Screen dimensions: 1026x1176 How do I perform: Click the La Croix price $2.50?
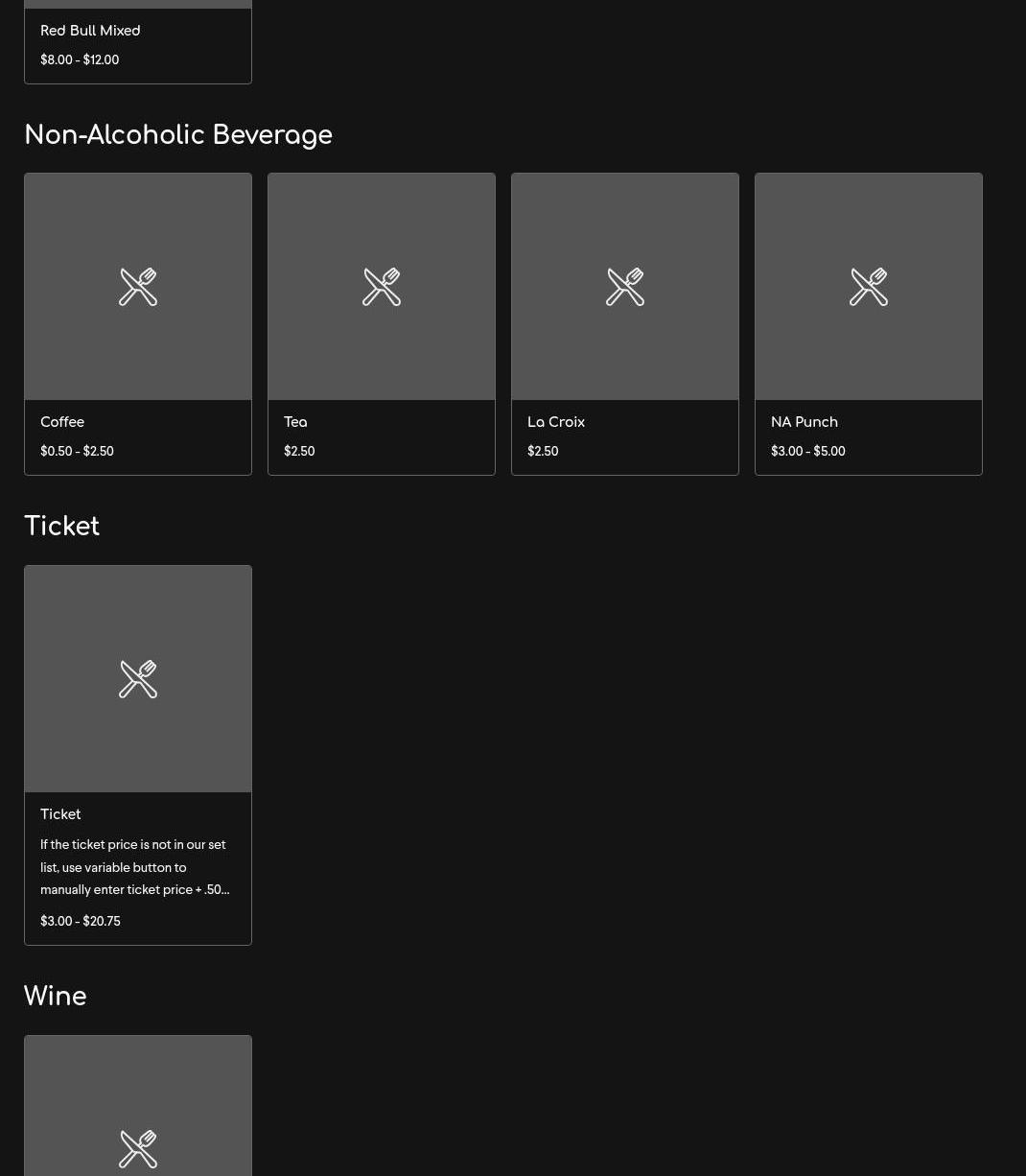point(543,451)
